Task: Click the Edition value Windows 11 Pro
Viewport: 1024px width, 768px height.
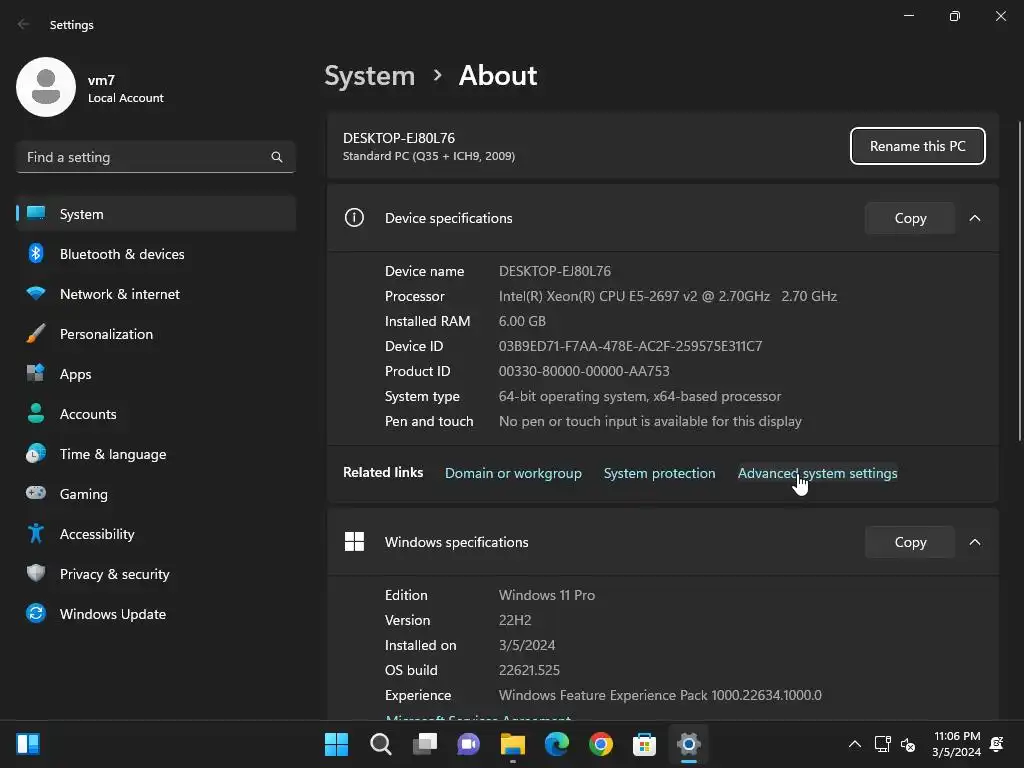Action: pos(547,595)
